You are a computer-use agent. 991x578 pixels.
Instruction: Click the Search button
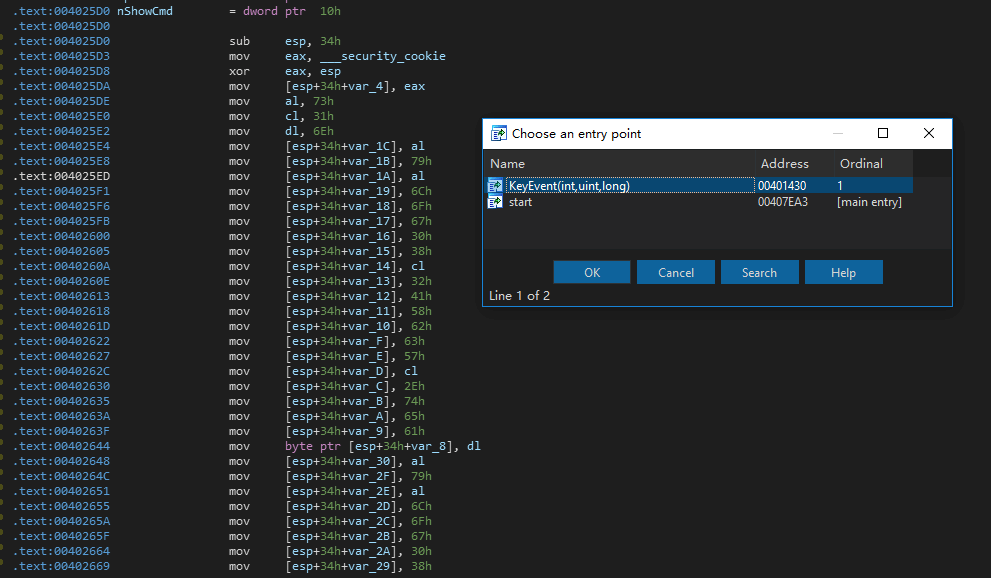[759, 272]
